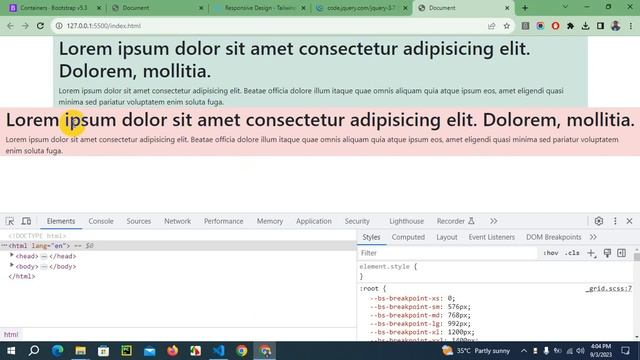Open the _grid.scss:7 source link
Image resolution: width=640 pixels, height=360 pixels.
609,289
